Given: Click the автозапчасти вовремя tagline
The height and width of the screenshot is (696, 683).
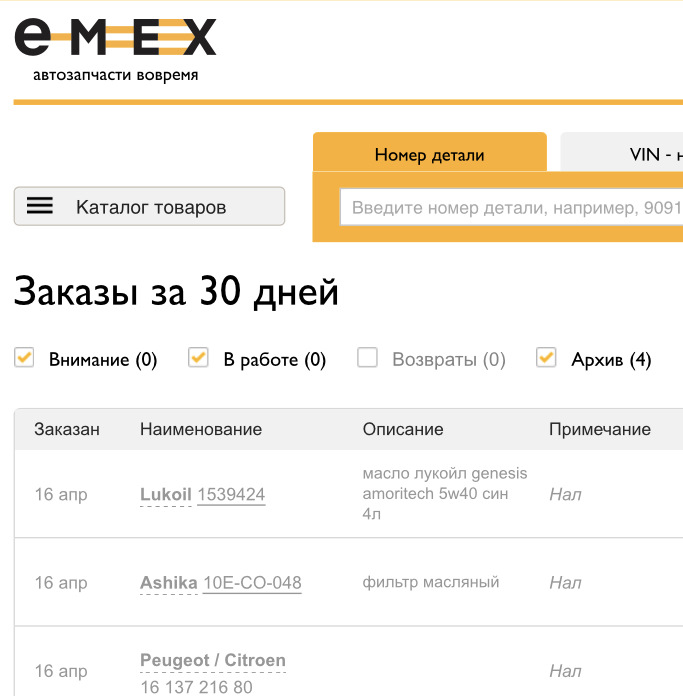Looking at the screenshot, I should click(x=115, y=75).
